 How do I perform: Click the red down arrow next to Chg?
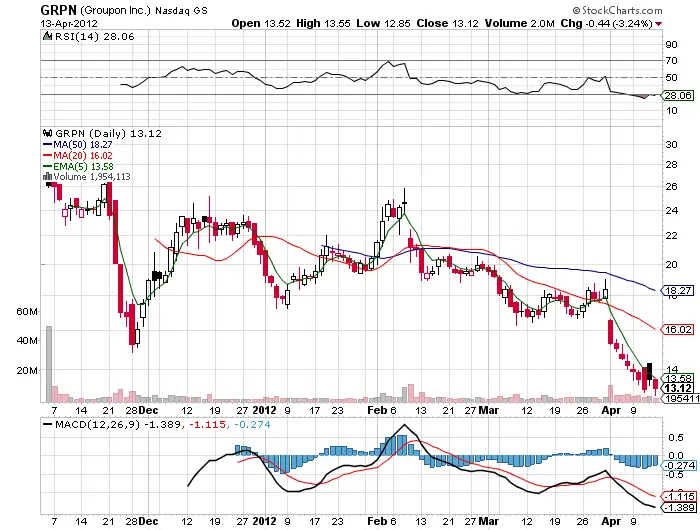coord(658,24)
